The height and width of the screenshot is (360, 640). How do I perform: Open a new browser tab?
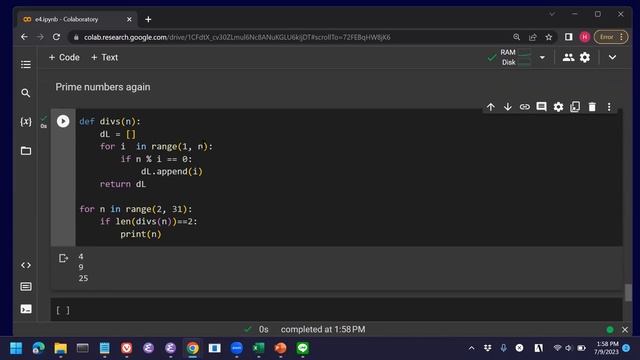click(x=148, y=19)
